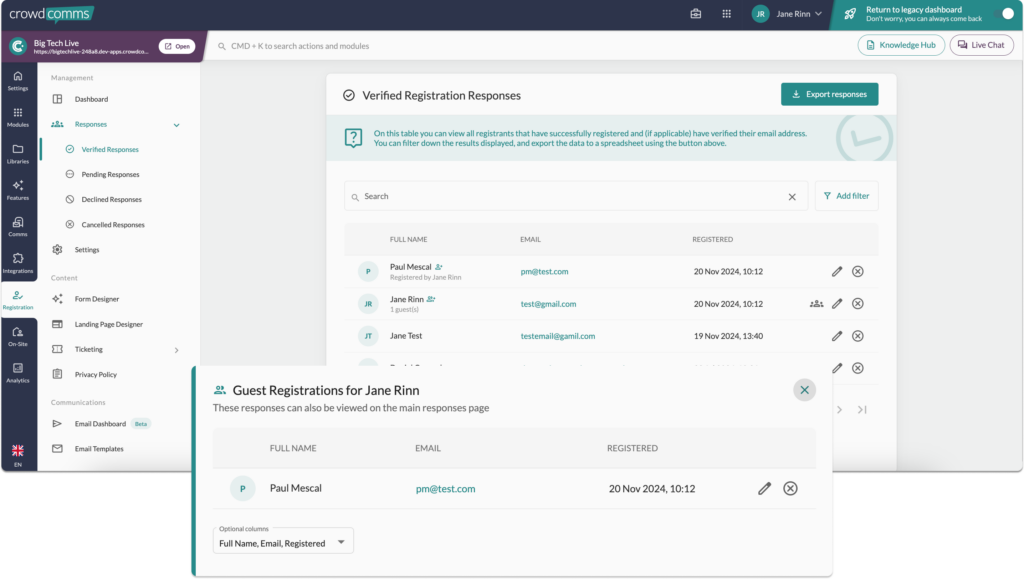This screenshot has height=579, width=1024.
Task: Expand the Ticketing submenu
Action: click(177, 350)
